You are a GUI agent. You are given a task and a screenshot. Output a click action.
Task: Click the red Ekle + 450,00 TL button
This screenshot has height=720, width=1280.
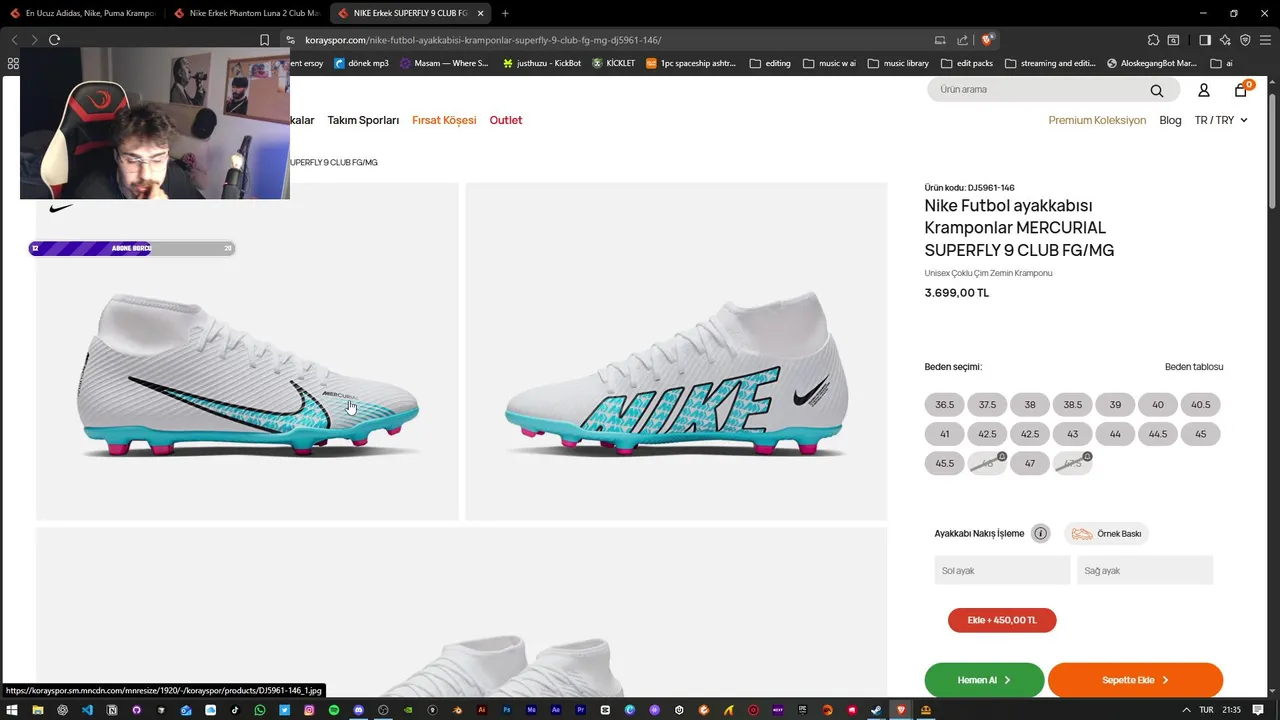click(1002, 620)
